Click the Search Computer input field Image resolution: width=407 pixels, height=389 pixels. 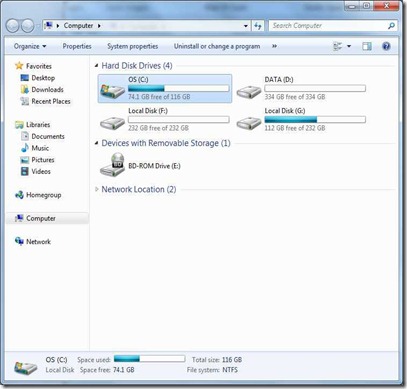coord(328,26)
